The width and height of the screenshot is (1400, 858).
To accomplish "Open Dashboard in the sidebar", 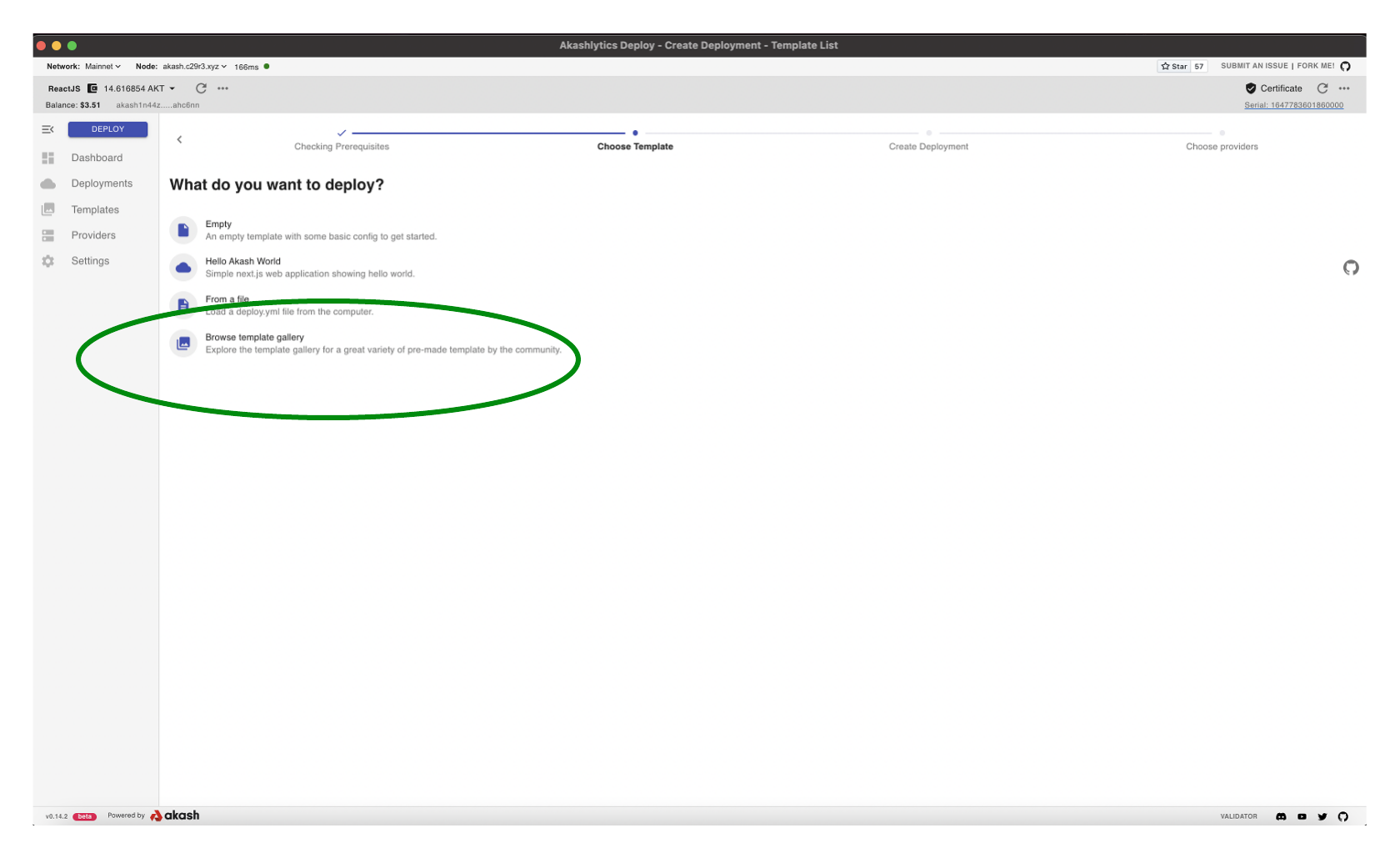I will 97,158.
